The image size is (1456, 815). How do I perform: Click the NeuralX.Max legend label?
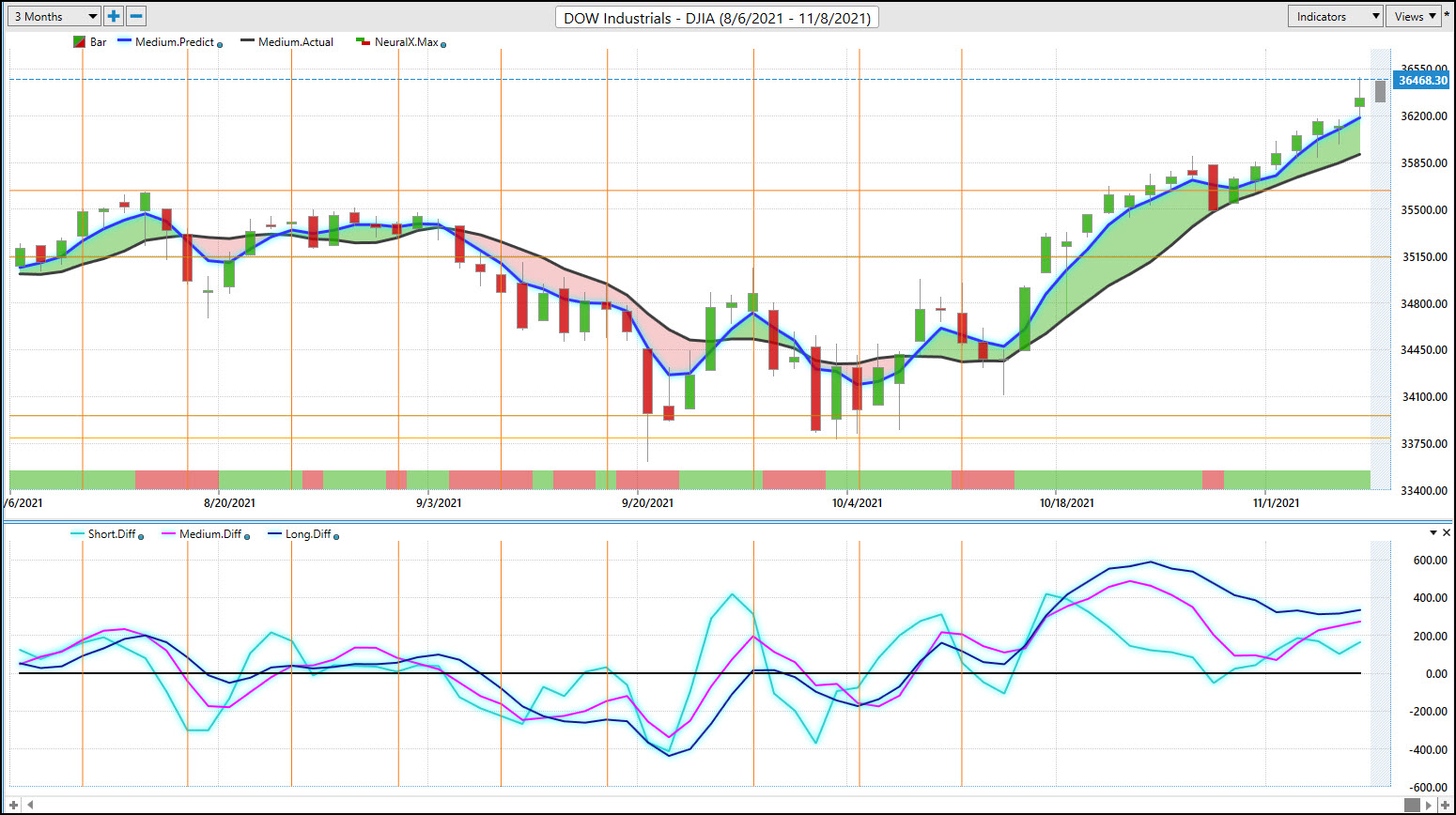406,42
